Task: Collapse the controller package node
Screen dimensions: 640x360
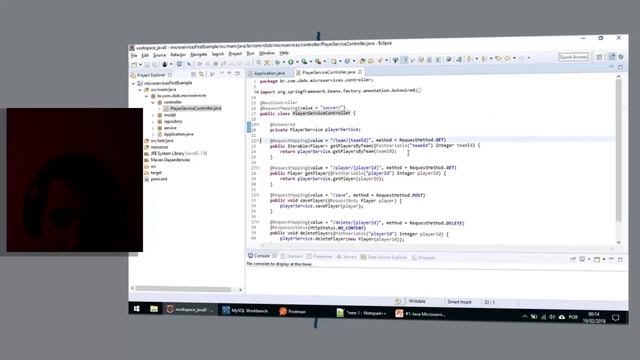Action: 153,102
